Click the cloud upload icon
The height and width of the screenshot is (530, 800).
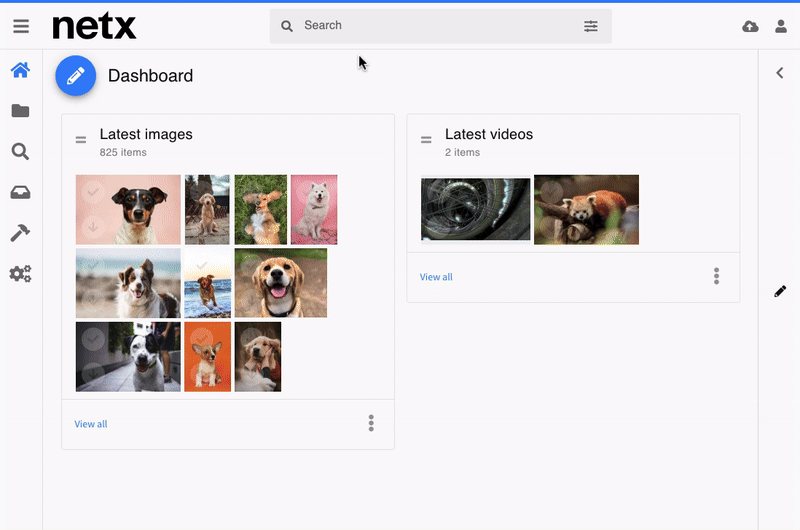tap(750, 26)
